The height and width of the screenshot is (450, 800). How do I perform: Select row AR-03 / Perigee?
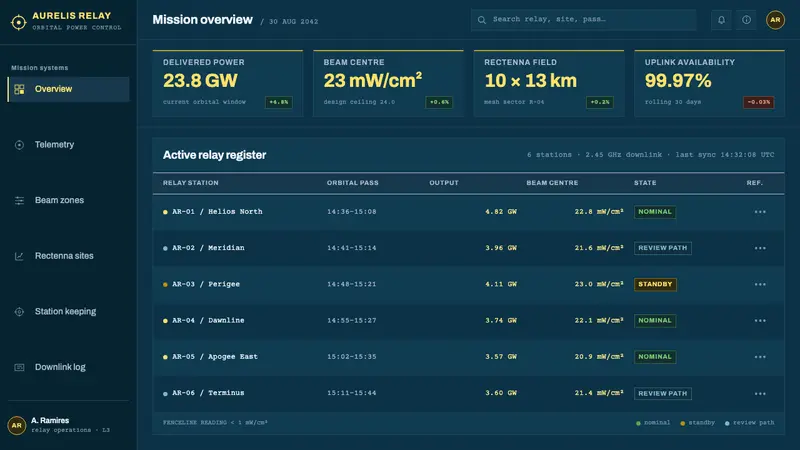pos(468,284)
